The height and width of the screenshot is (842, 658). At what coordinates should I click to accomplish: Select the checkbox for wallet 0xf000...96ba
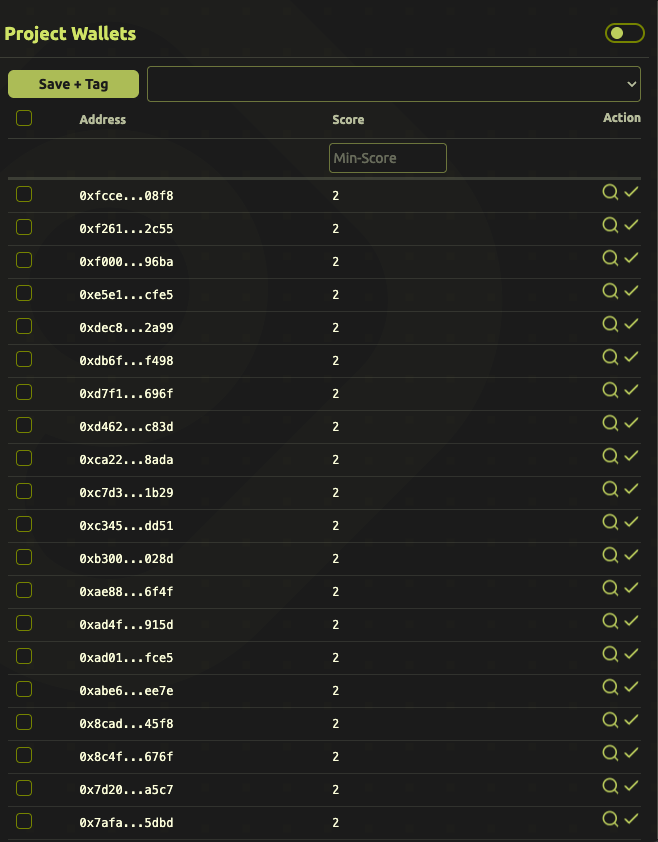coord(24,260)
